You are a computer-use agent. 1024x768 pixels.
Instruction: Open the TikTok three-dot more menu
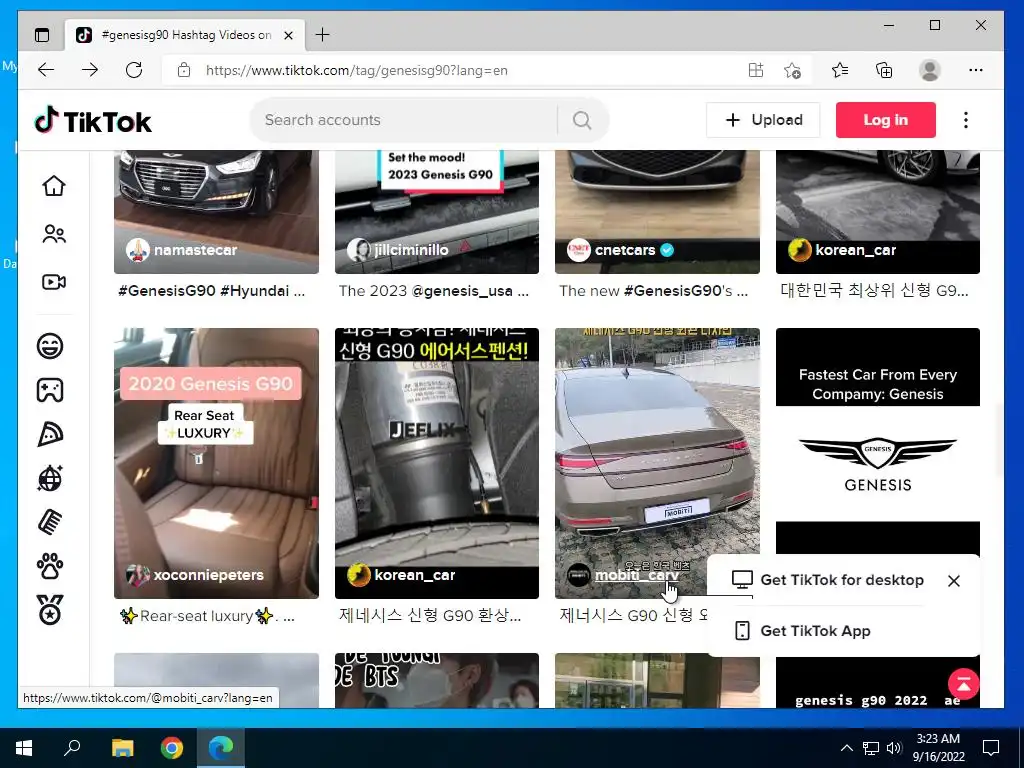(966, 120)
